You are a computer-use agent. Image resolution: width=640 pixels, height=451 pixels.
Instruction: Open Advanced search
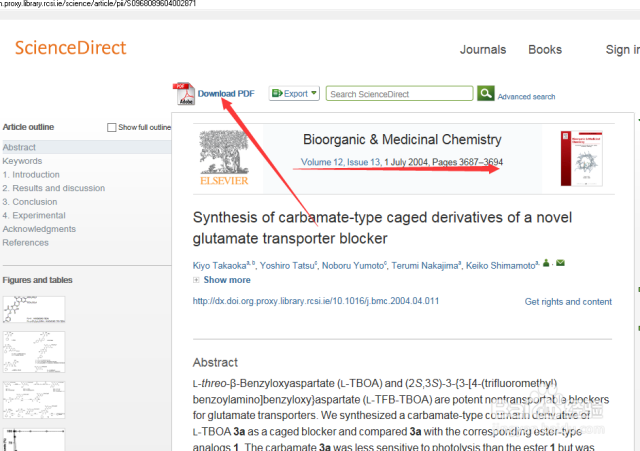(526, 97)
